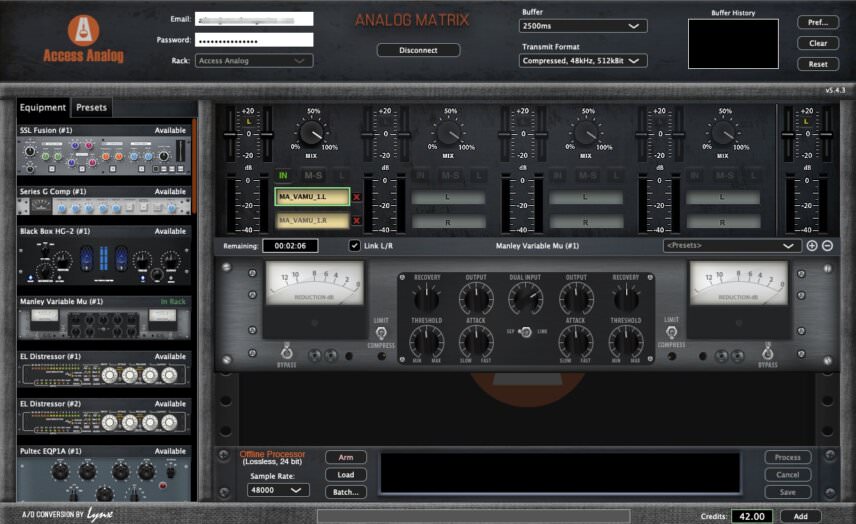Click the right Reduction dB VU meter
This screenshot has height=524, width=856.
point(739,283)
